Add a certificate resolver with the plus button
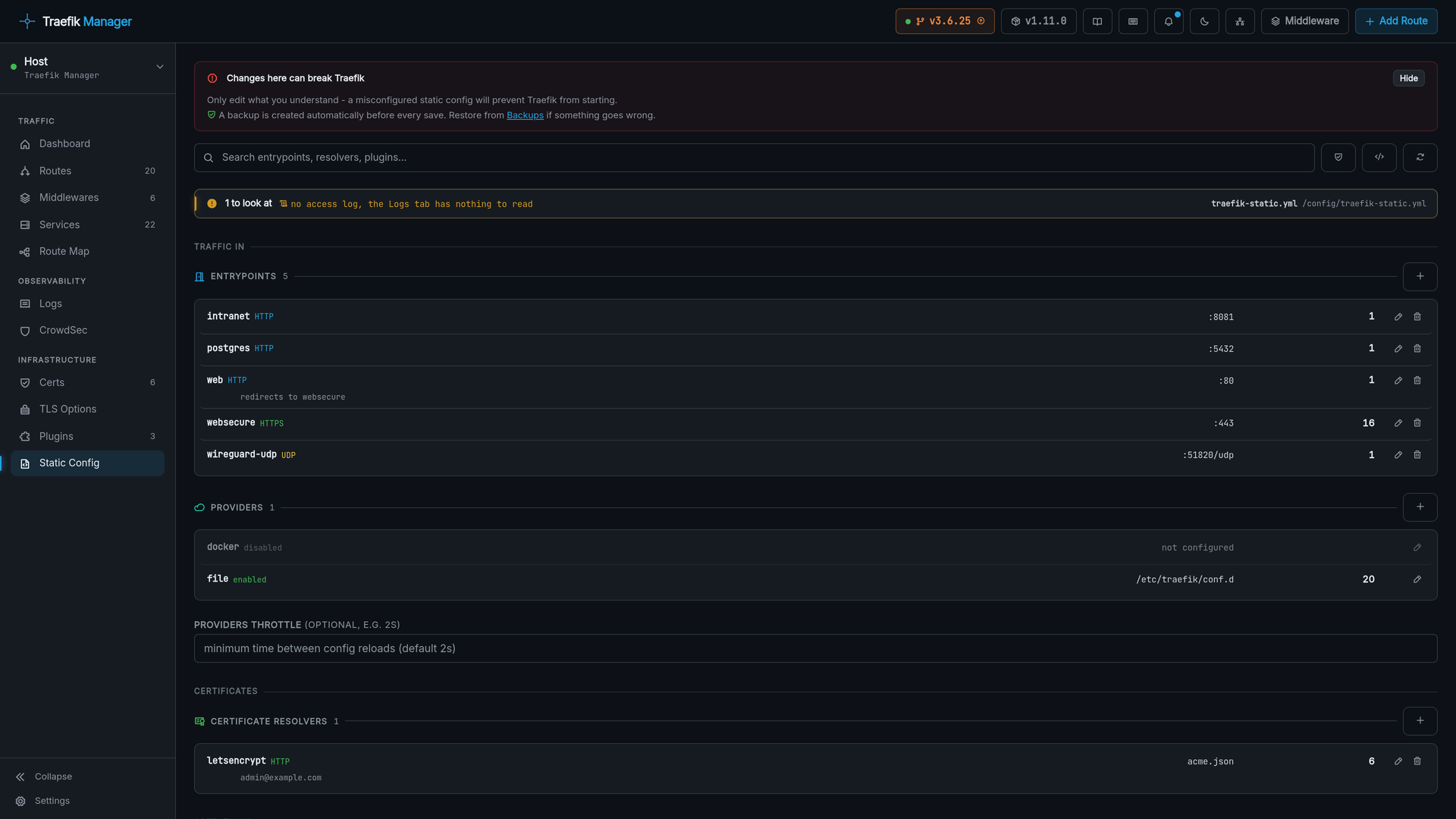This screenshot has width=1456, height=819. (1420, 721)
